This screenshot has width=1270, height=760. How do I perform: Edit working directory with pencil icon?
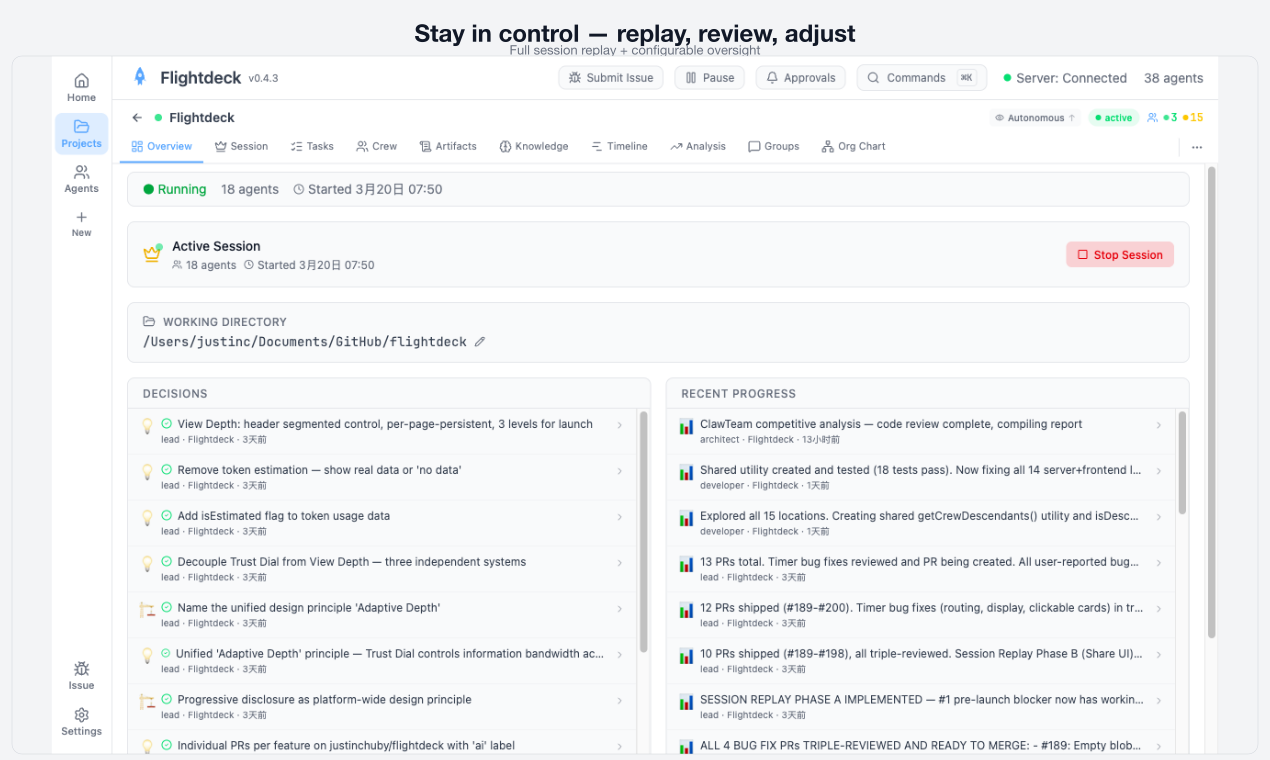click(x=480, y=342)
